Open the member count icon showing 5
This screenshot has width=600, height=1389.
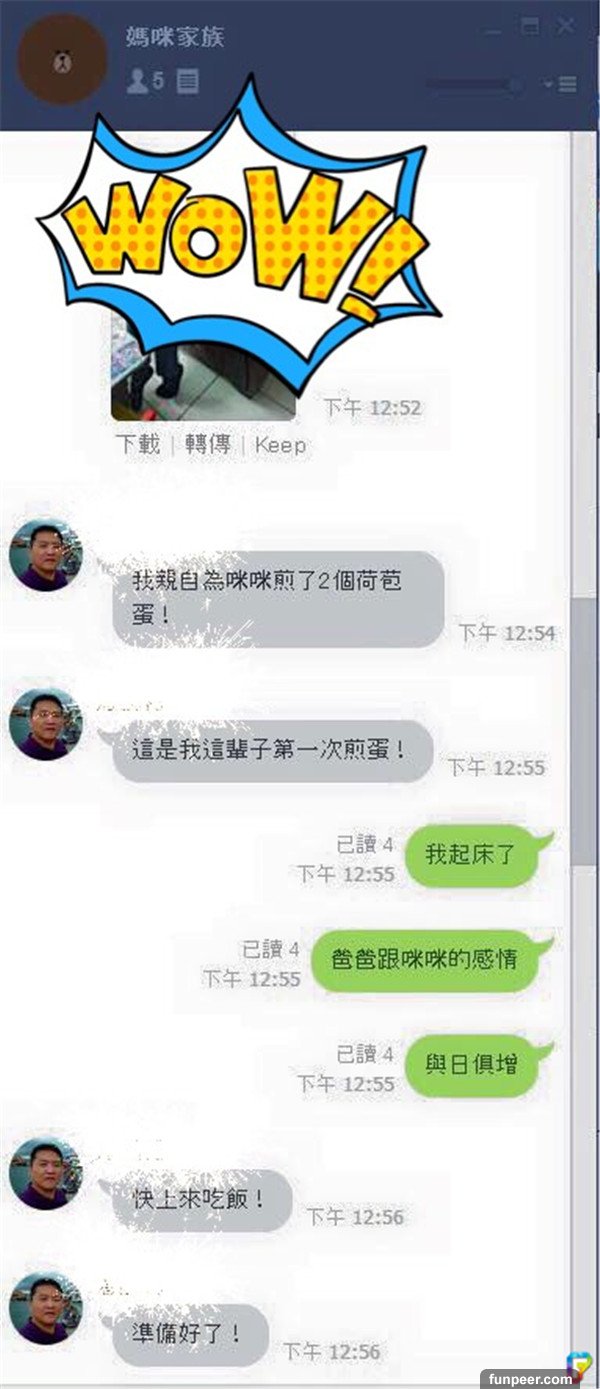click(145, 82)
